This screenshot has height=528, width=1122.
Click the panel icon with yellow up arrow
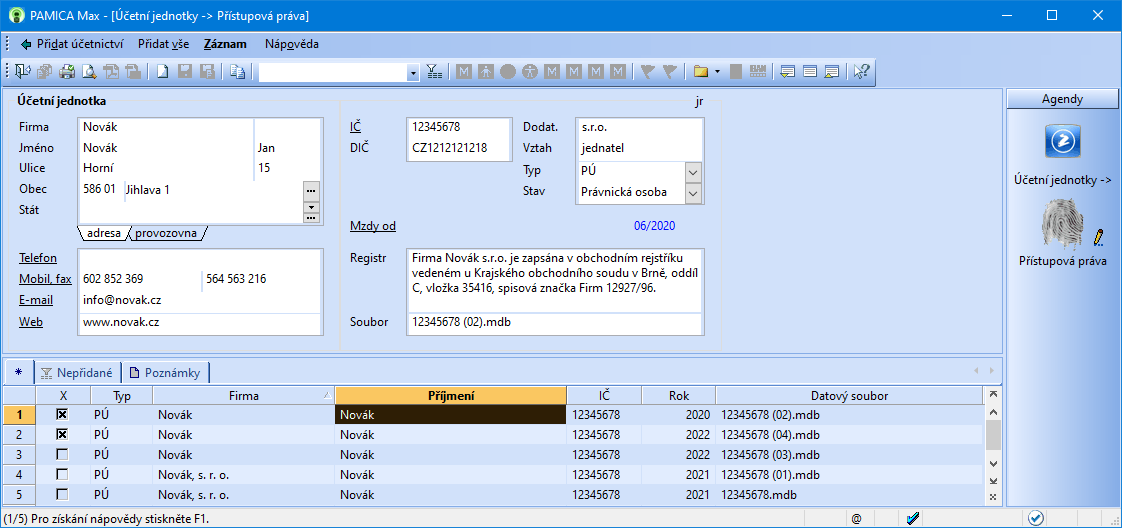tap(832, 71)
